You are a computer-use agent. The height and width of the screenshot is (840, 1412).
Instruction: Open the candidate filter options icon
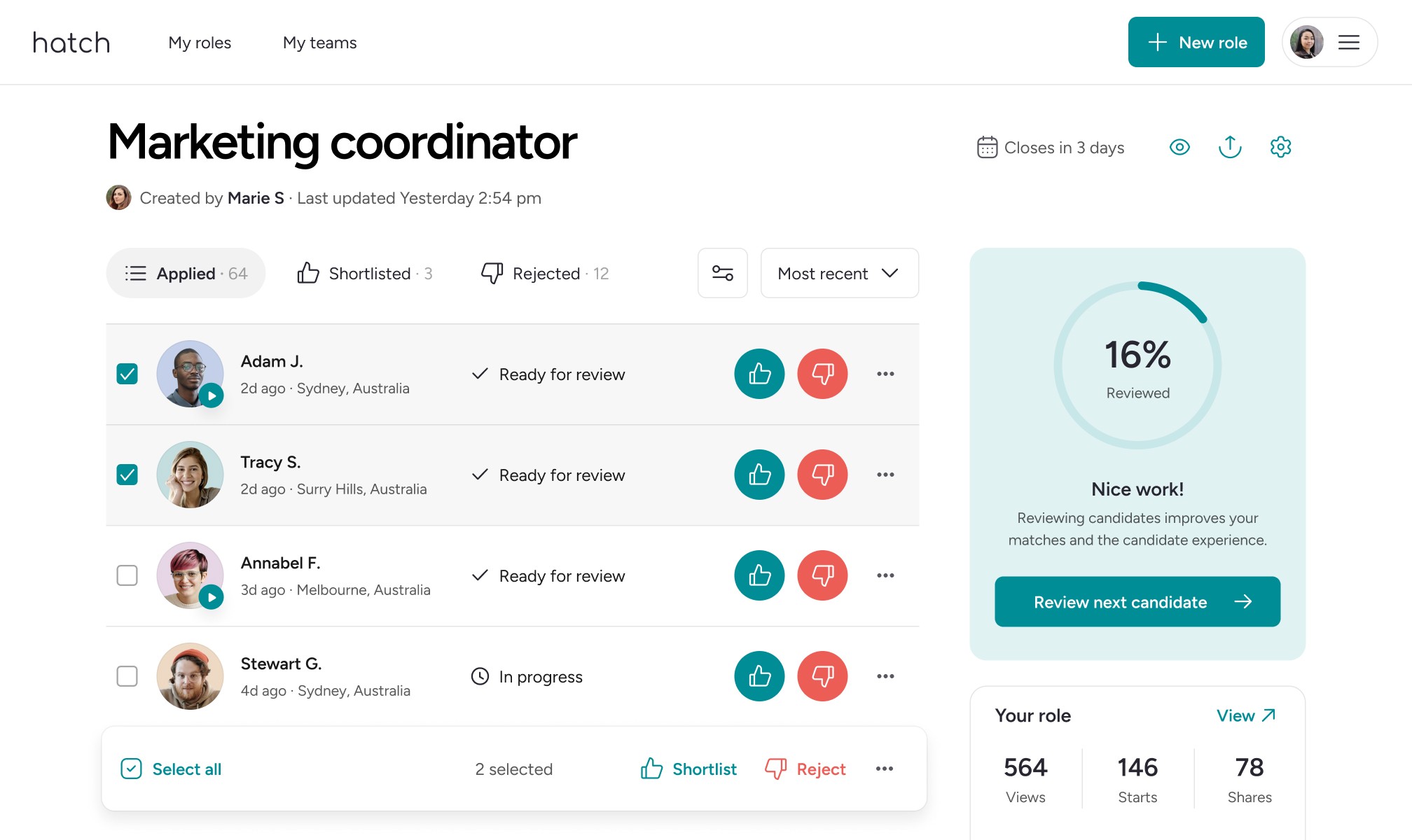tap(722, 273)
